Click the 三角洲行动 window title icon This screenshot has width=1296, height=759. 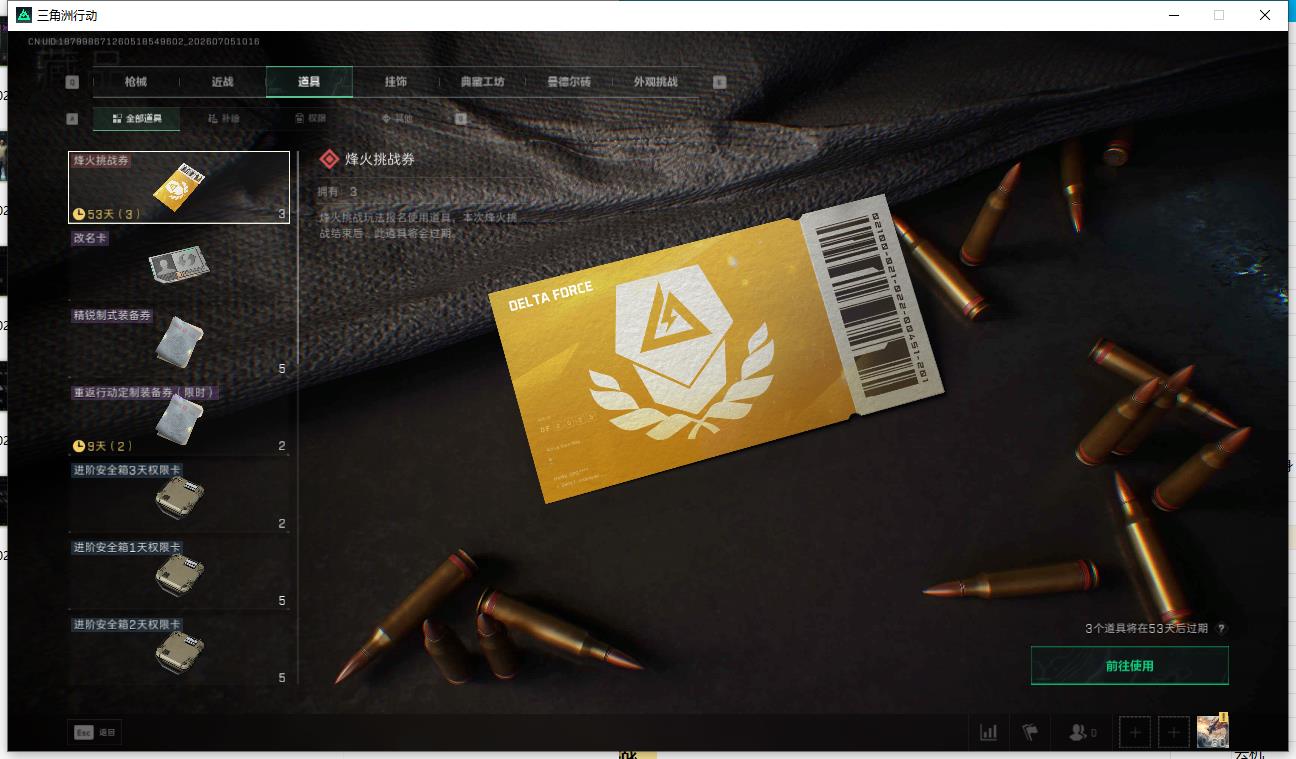point(24,15)
